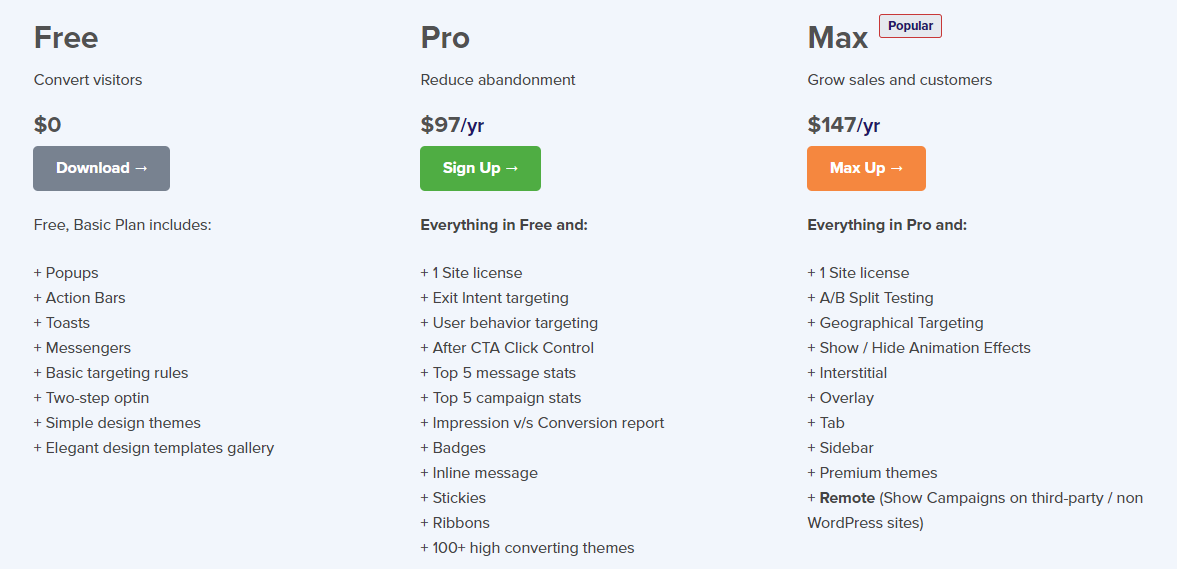Image resolution: width=1177 pixels, height=569 pixels.
Task: Click the bold Remote feature text
Action: (848, 498)
